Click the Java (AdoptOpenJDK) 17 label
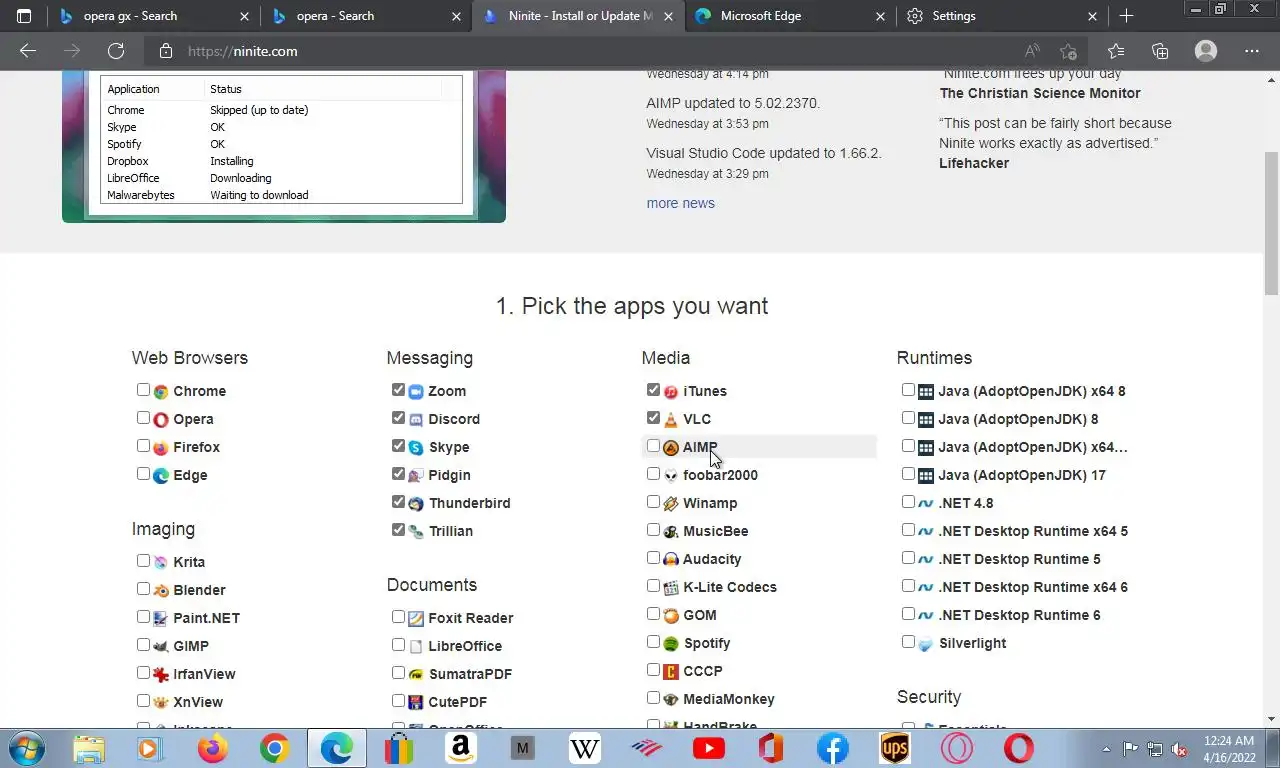This screenshot has height=768, width=1280. click(1022, 475)
